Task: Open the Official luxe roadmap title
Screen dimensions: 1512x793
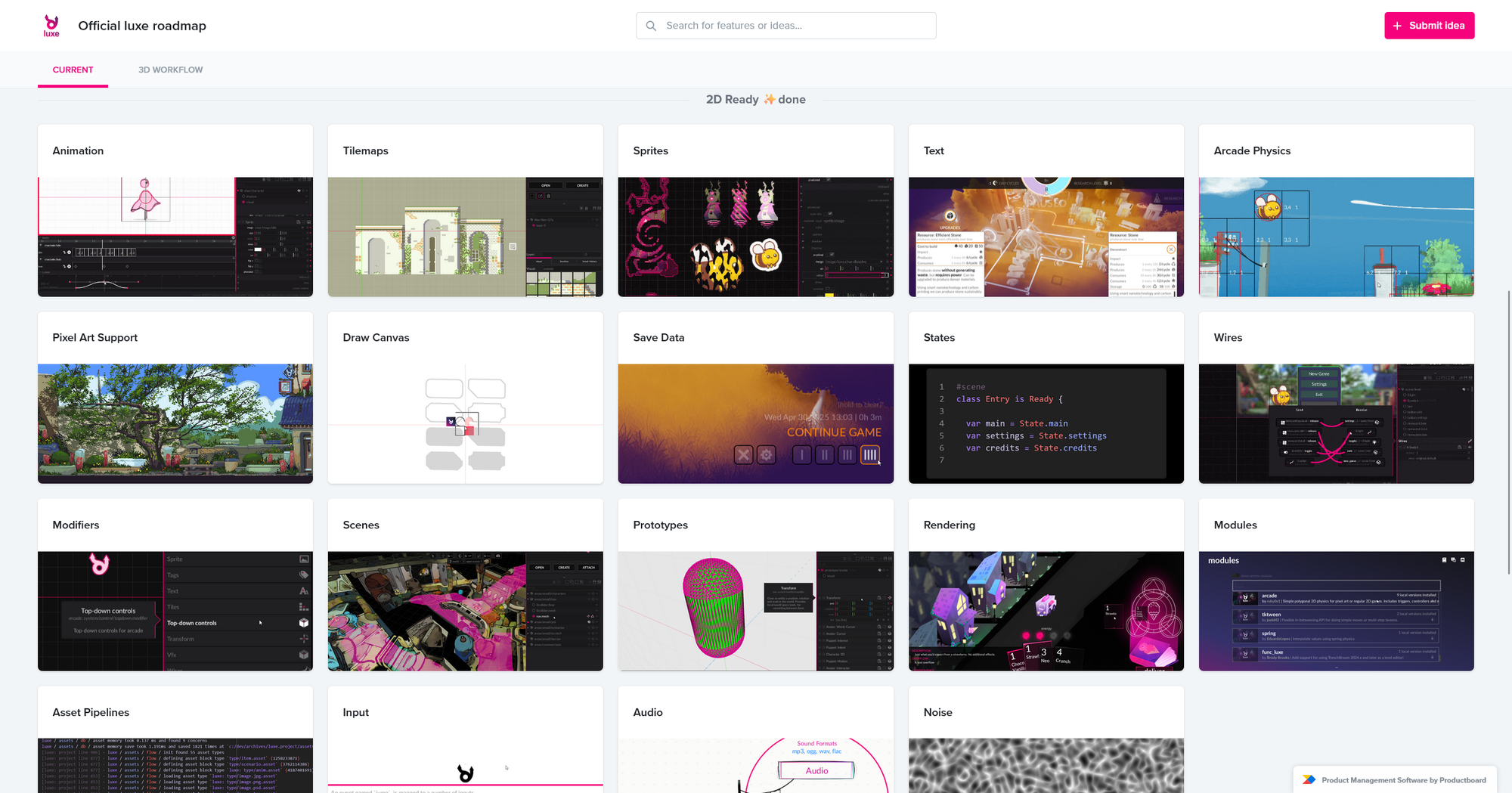Action: [x=142, y=26]
